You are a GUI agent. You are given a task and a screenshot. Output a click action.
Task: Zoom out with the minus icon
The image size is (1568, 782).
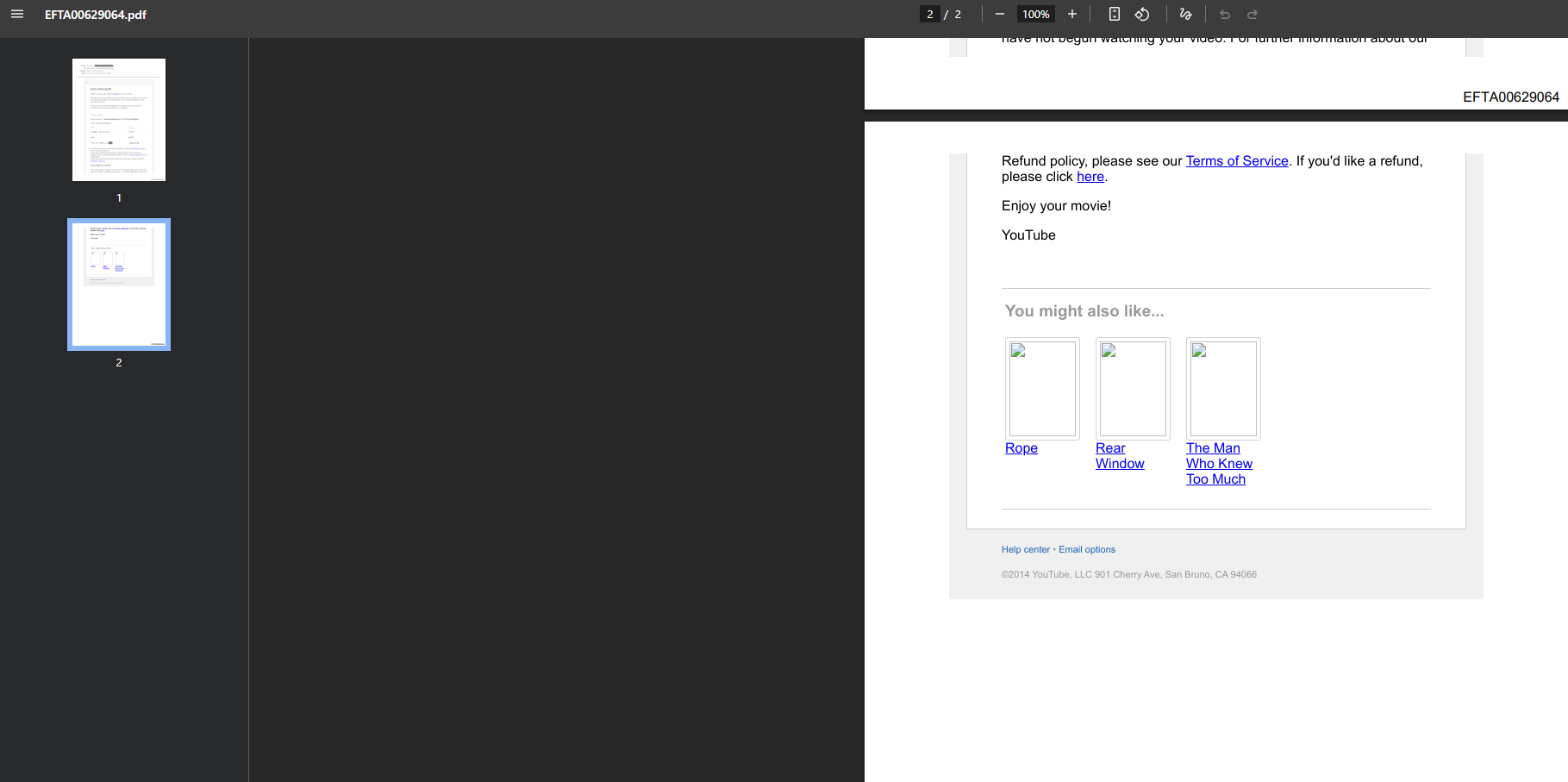[1000, 14]
